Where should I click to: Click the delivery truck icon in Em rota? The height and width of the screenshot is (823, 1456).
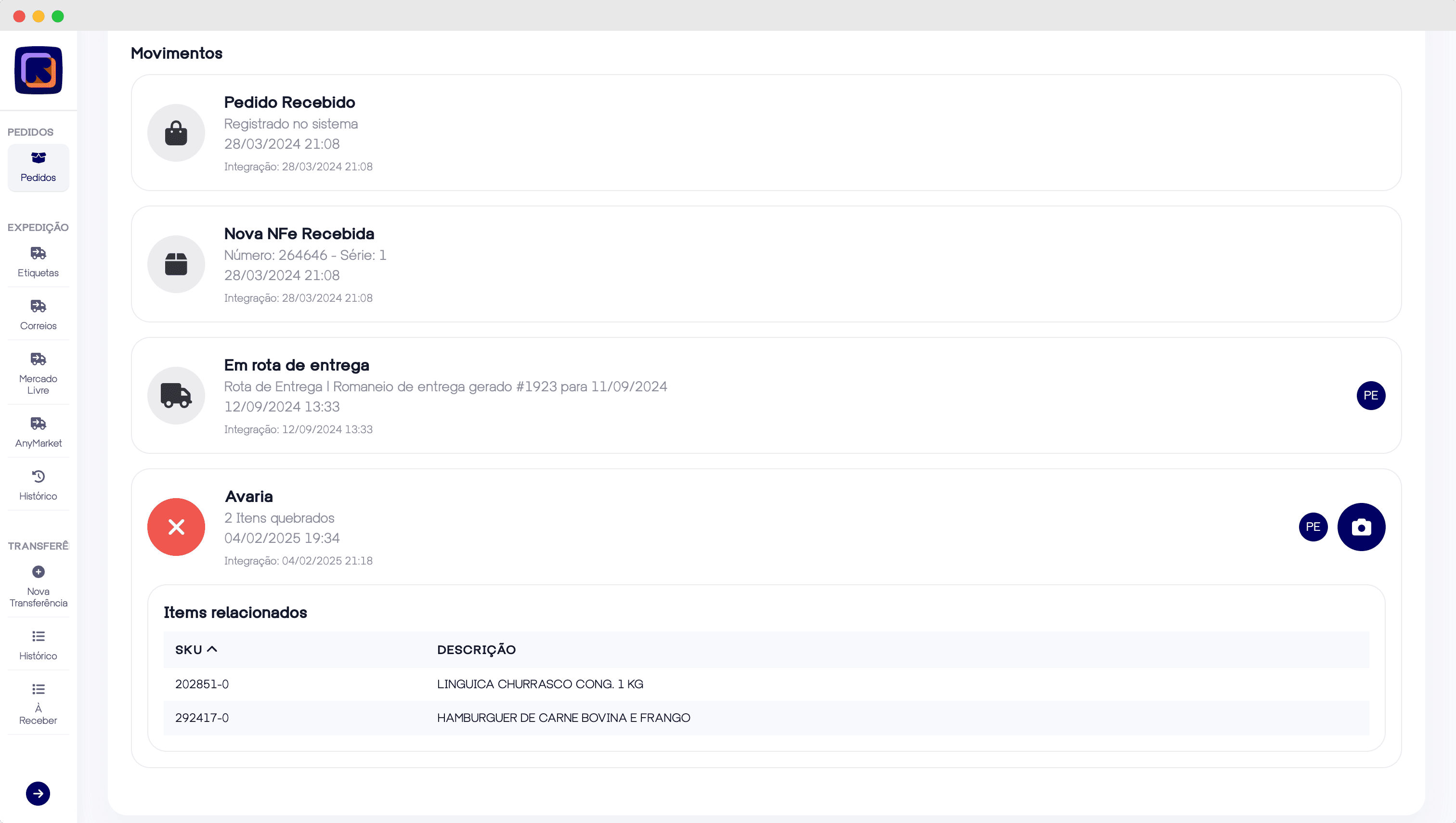176,395
